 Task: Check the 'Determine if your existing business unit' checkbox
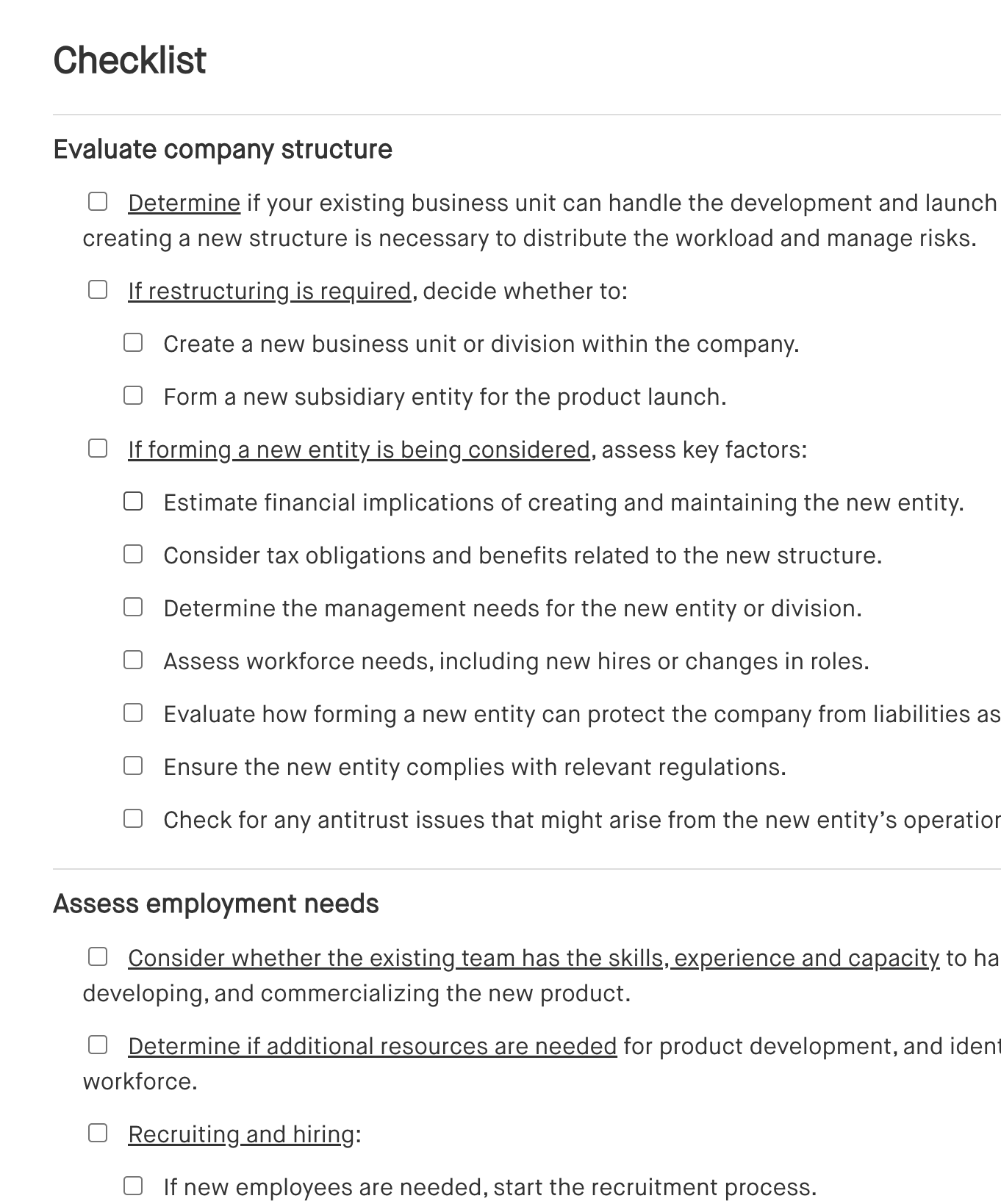tap(98, 201)
